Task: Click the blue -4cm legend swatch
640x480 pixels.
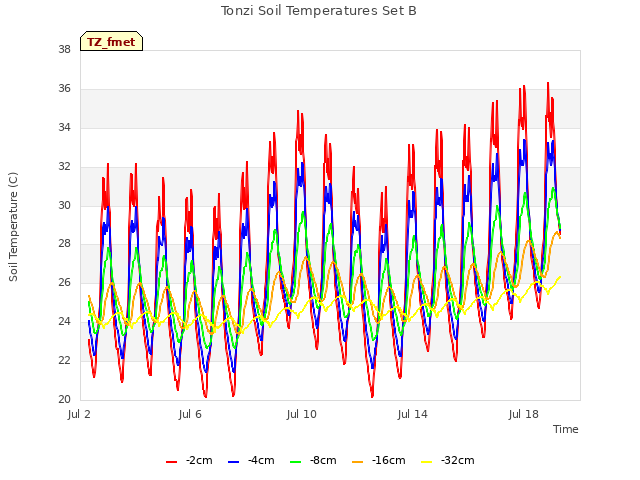Action: (x=233, y=461)
